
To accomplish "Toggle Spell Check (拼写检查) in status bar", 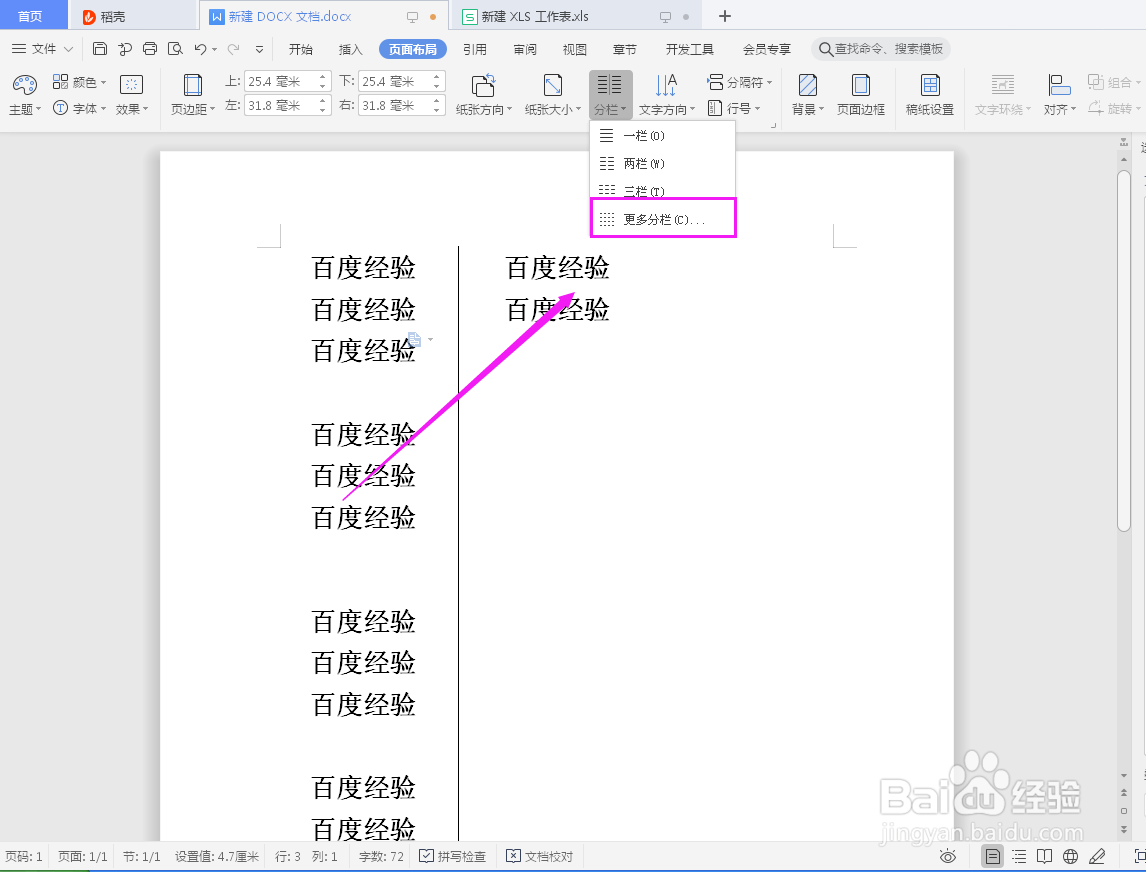I will point(452,856).
